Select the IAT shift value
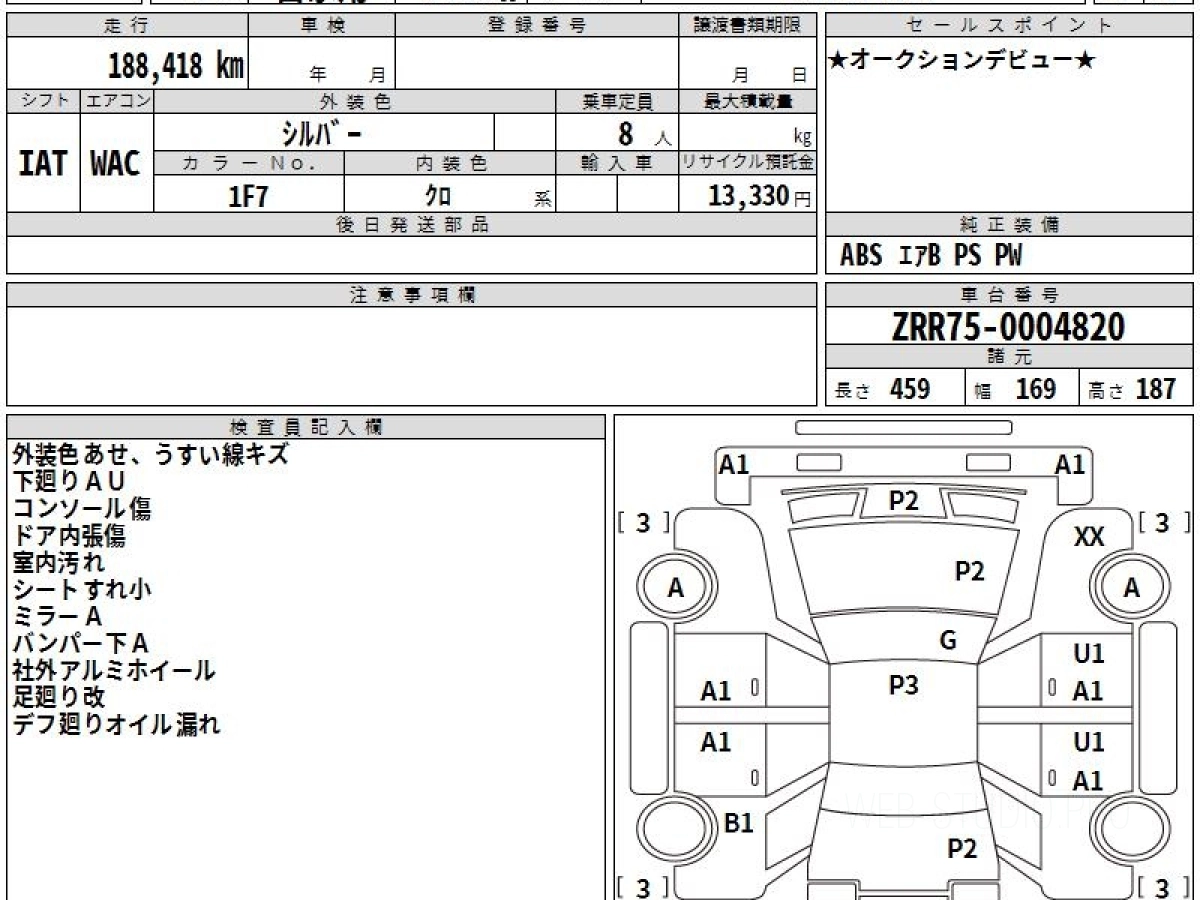Viewport: 1200px width, 900px height. click(43, 164)
